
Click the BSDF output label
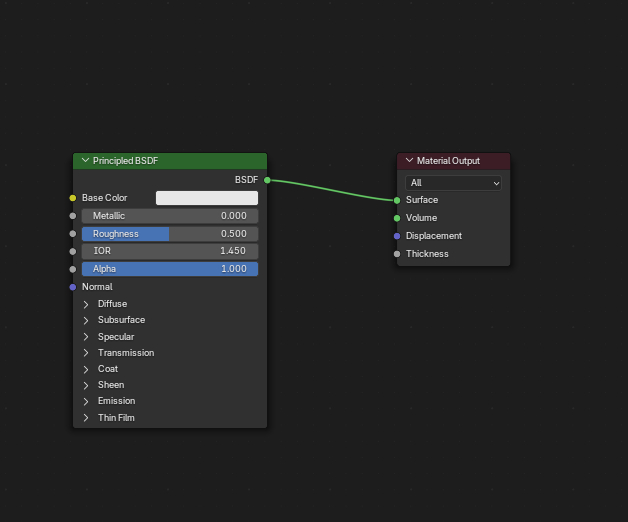click(246, 180)
